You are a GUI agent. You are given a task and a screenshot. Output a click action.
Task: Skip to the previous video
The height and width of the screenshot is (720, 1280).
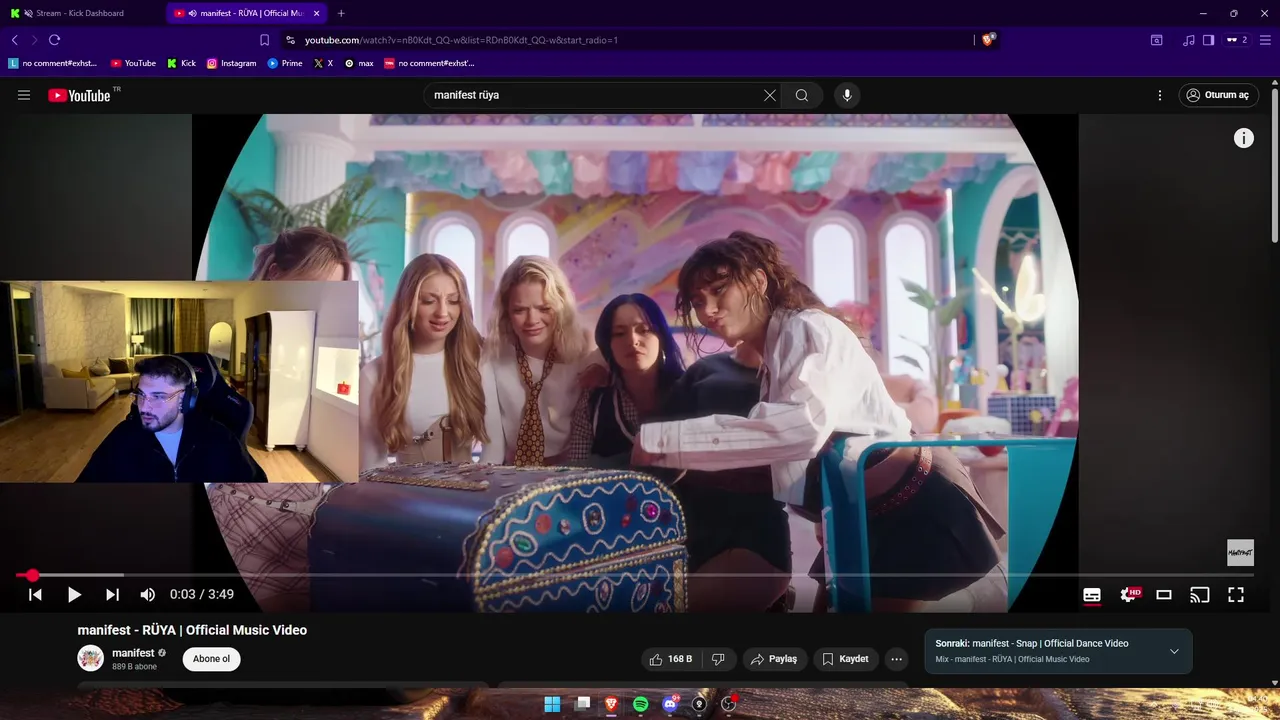[x=35, y=594]
